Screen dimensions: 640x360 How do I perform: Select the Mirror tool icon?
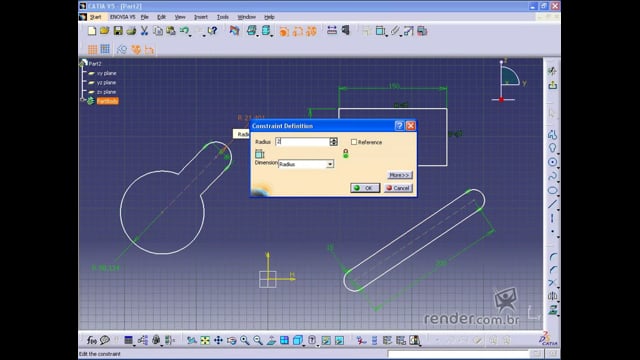[553, 296]
